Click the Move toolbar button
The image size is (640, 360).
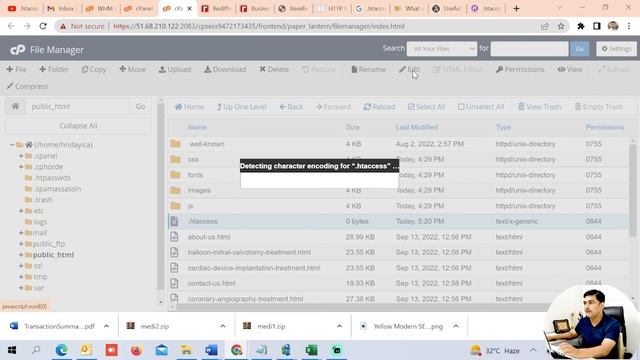[x=133, y=69]
